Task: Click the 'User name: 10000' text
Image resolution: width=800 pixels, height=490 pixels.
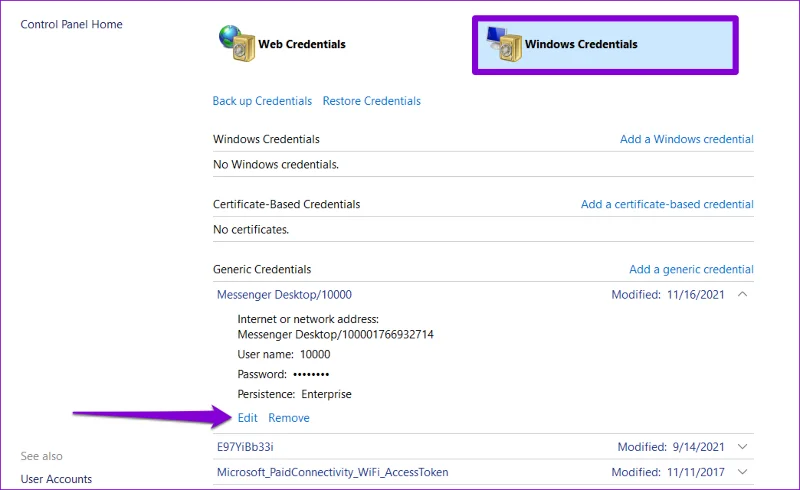Action: pyautogui.click(x=284, y=355)
